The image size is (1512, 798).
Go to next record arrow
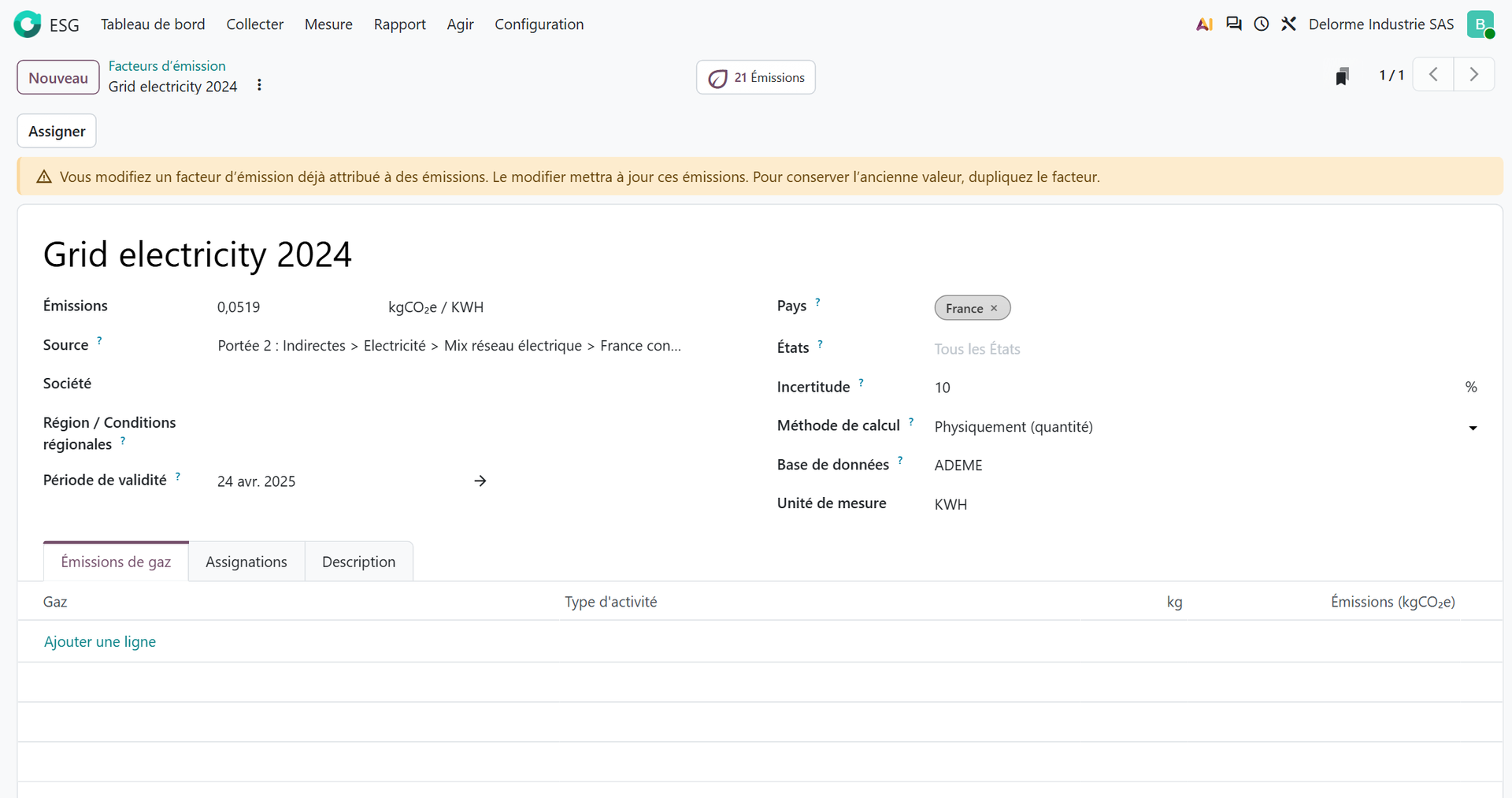1474,75
